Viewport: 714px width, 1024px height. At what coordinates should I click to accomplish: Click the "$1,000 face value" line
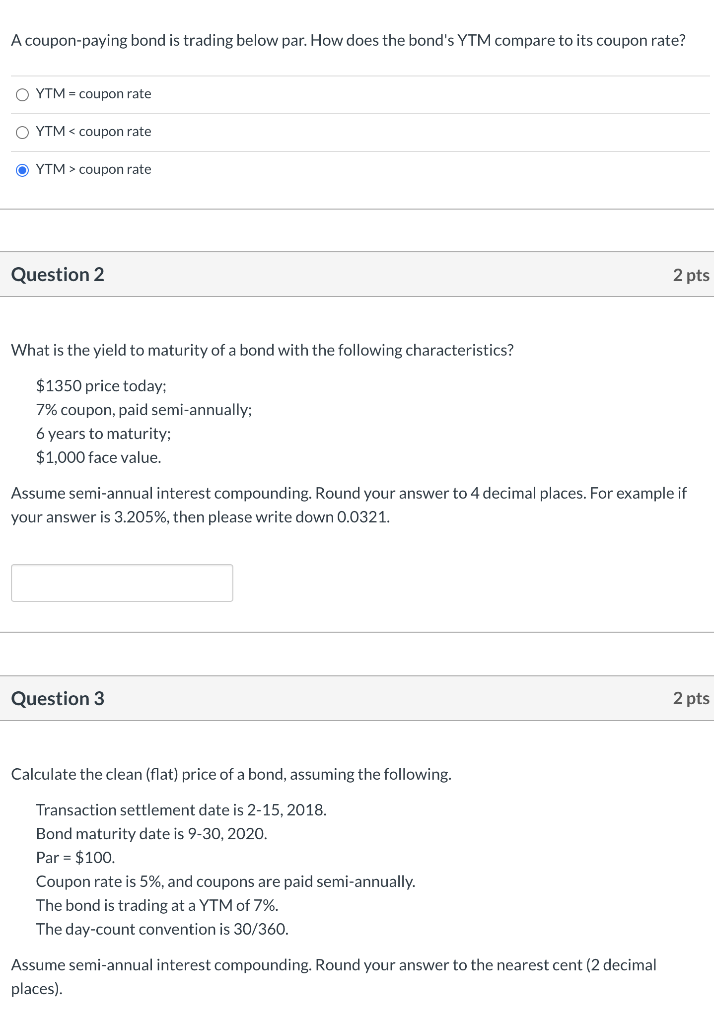(x=98, y=458)
